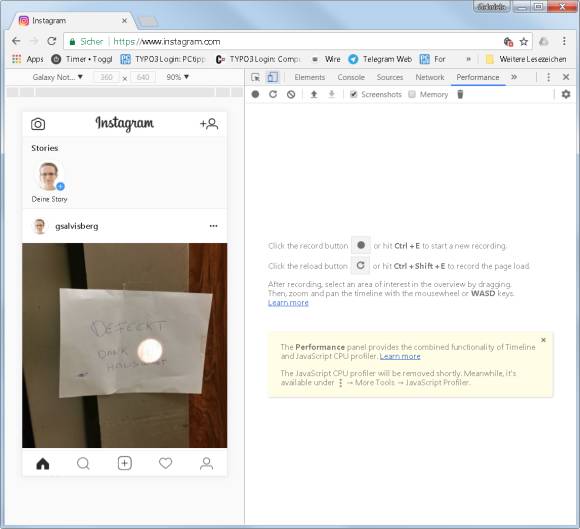Click the Apps bookmarks shortcut

point(28,59)
